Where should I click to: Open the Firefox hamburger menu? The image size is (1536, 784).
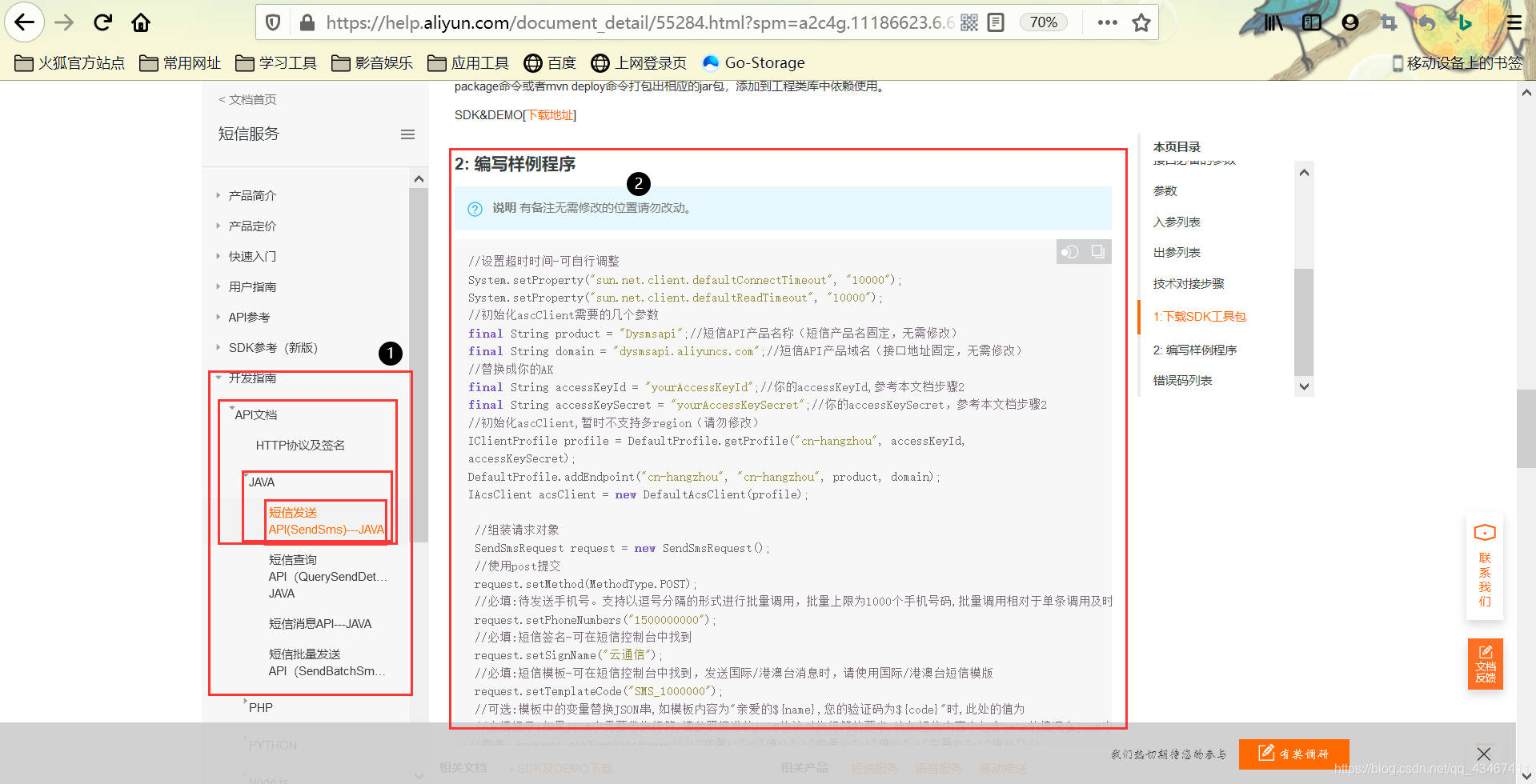pyautogui.click(x=1514, y=22)
